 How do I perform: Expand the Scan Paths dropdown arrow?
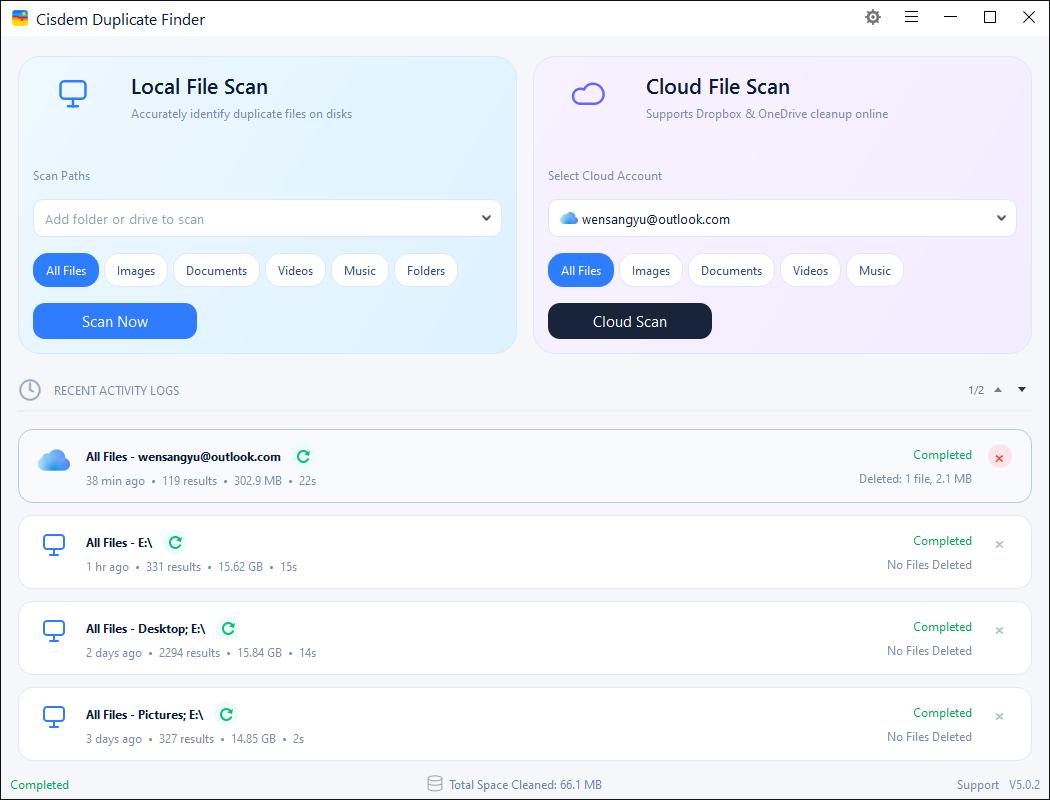point(486,218)
